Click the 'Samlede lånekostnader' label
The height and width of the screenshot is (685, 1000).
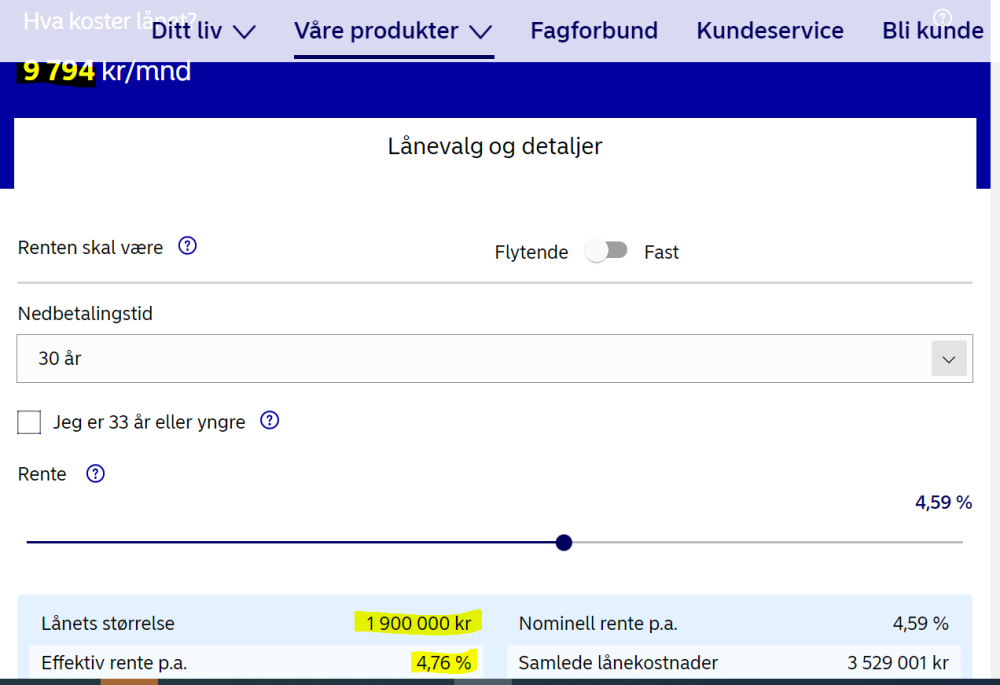(618, 663)
